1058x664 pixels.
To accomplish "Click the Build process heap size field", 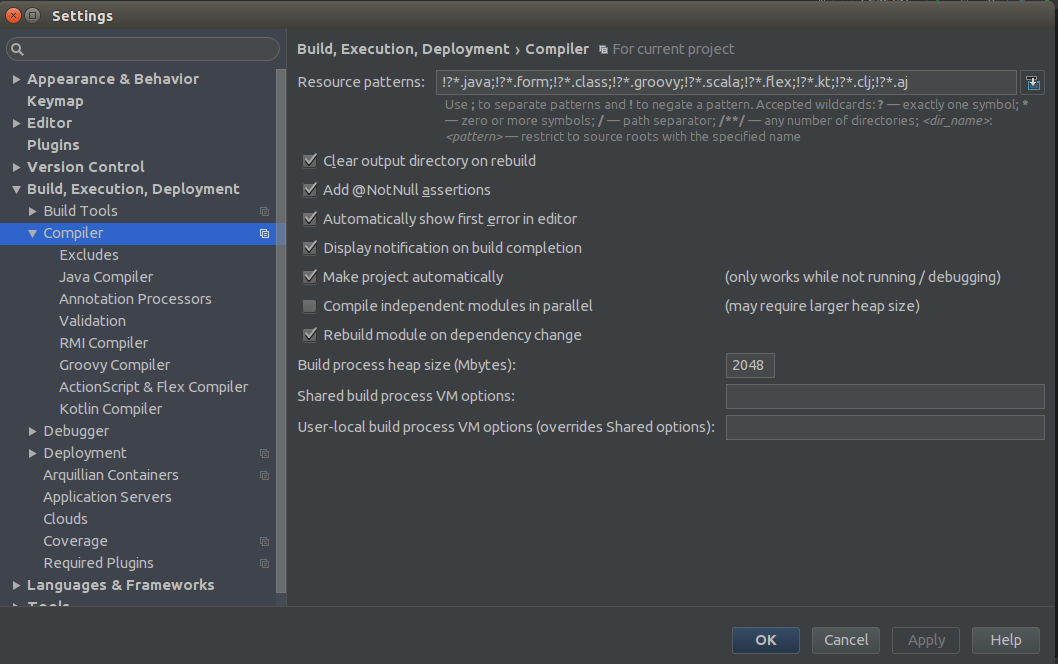I will (x=750, y=365).
